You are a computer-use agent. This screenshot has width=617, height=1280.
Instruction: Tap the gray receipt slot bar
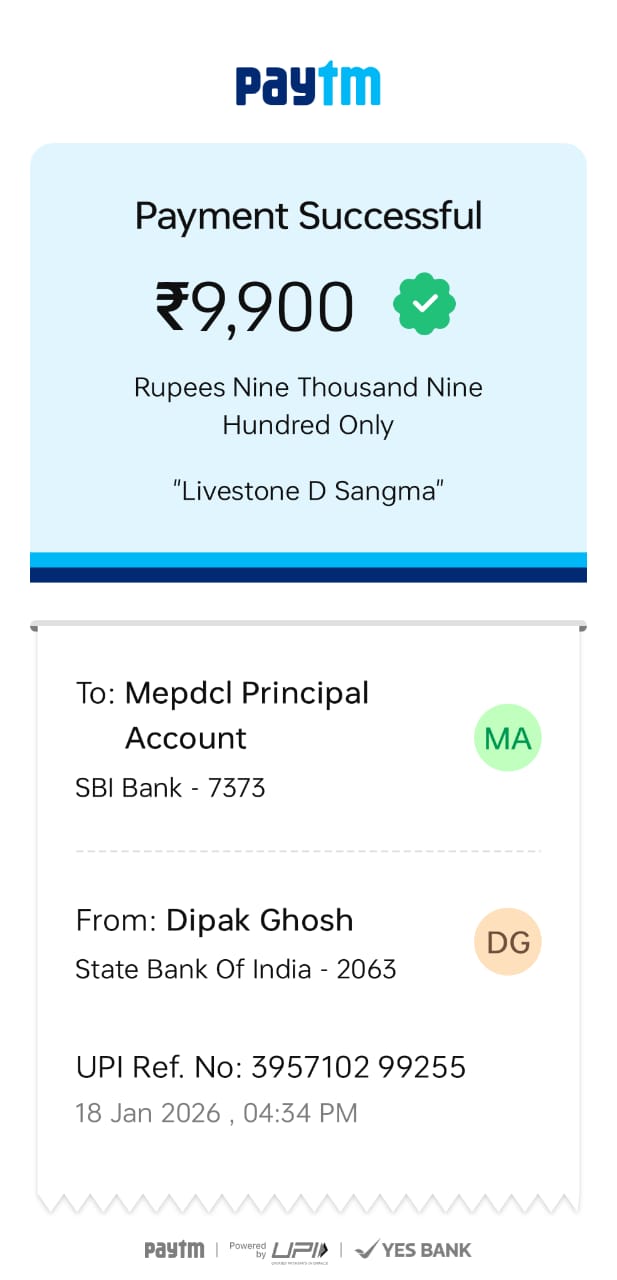point(308,626)
